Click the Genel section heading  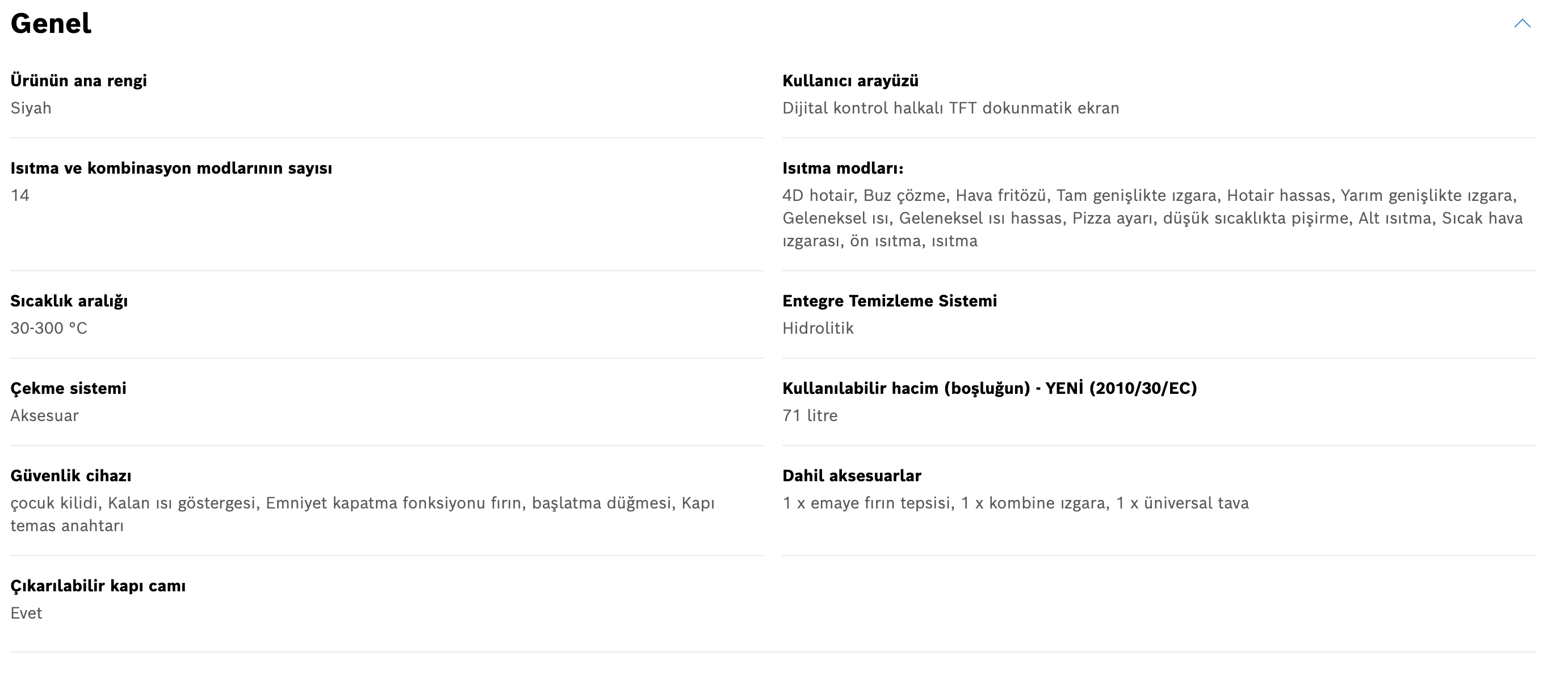click(x=51, y=24)
